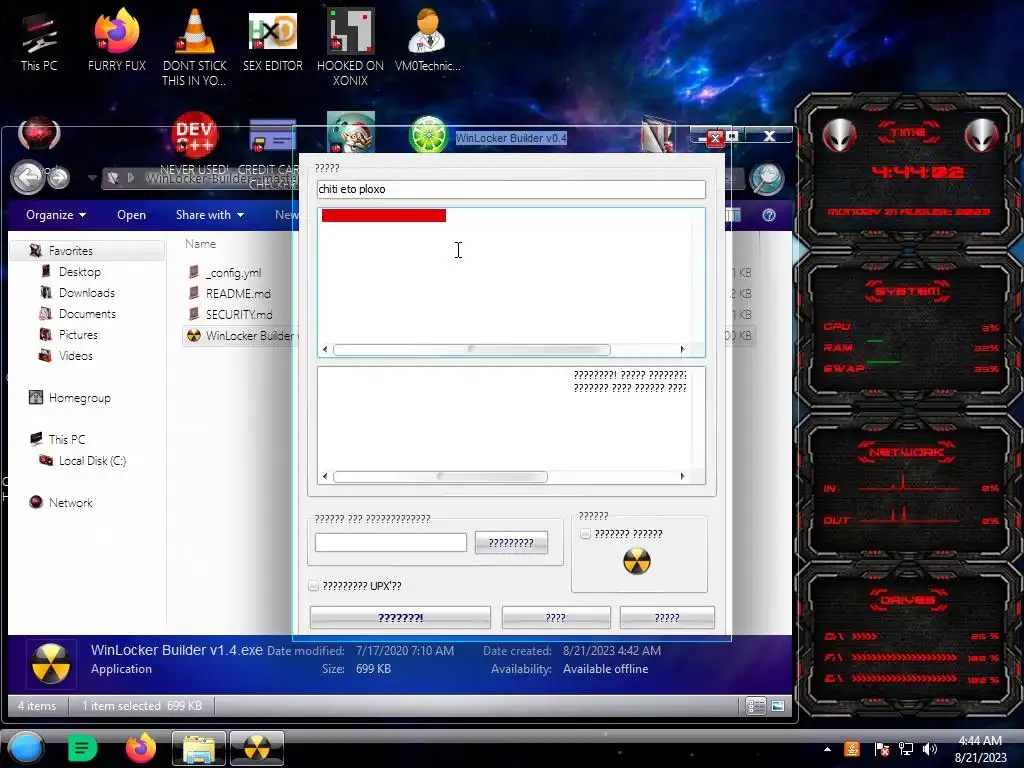Screen dimensions: 1024x768
Task: Select Homegroup in navigation pane
Action: [80, 398]
